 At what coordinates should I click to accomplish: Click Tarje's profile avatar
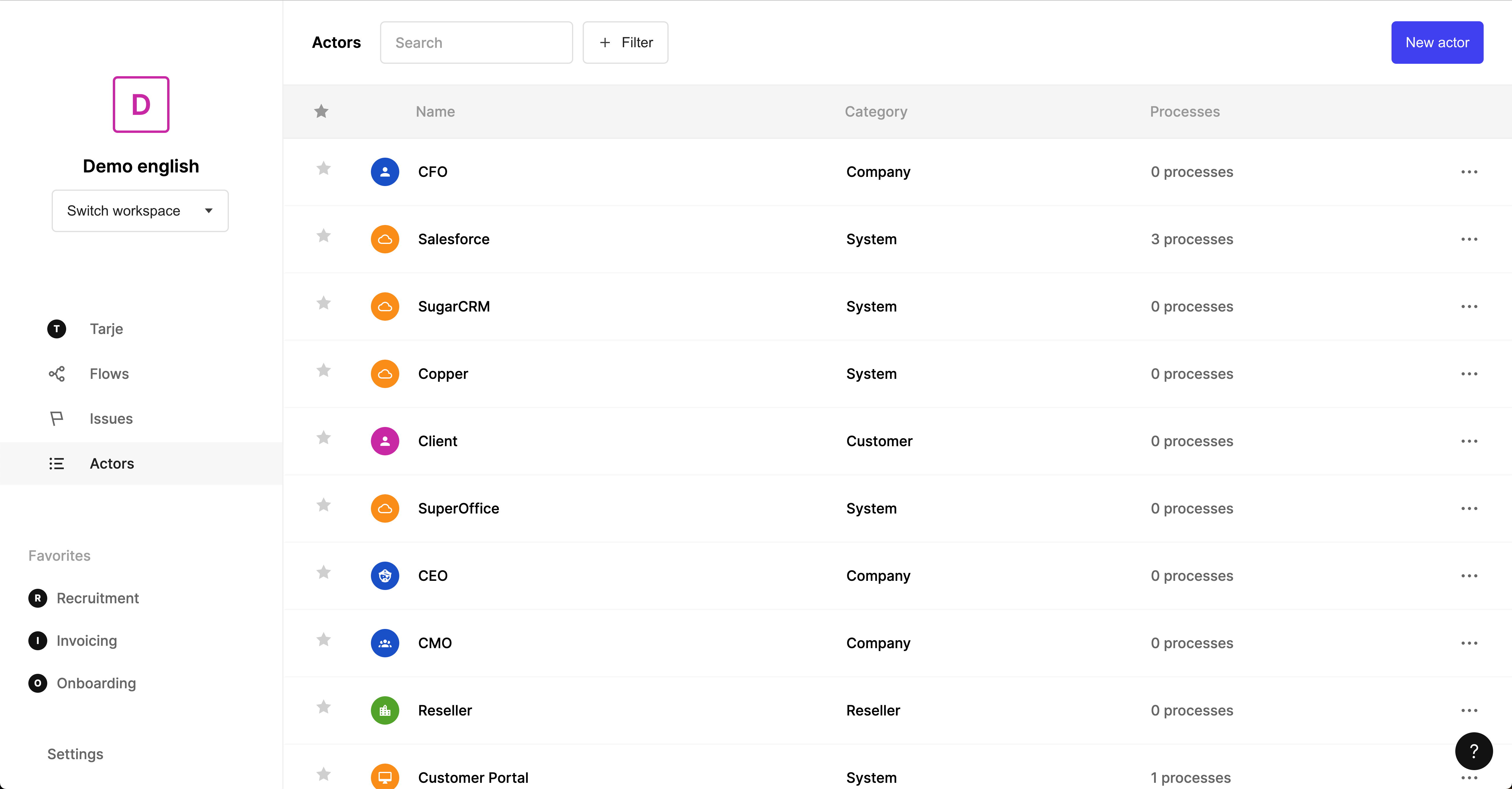click(56, 329)
